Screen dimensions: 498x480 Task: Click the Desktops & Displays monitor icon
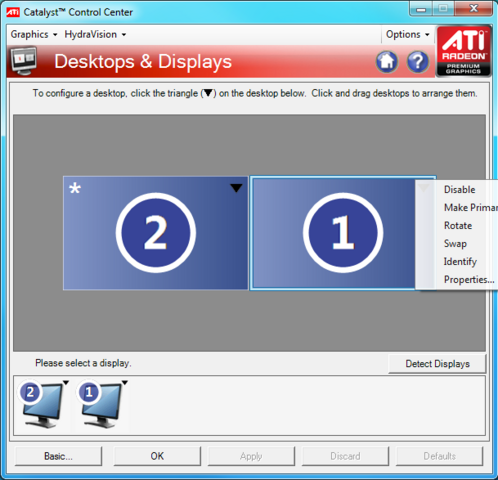pos(23,61)
